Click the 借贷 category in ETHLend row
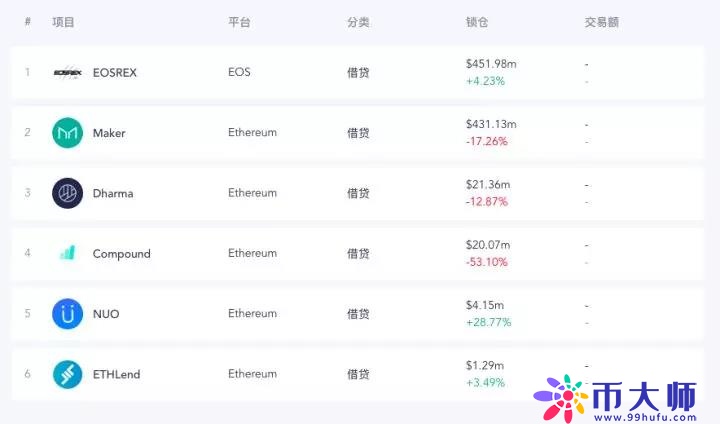Viewport: 720px width, 424px height. (358, 374)
